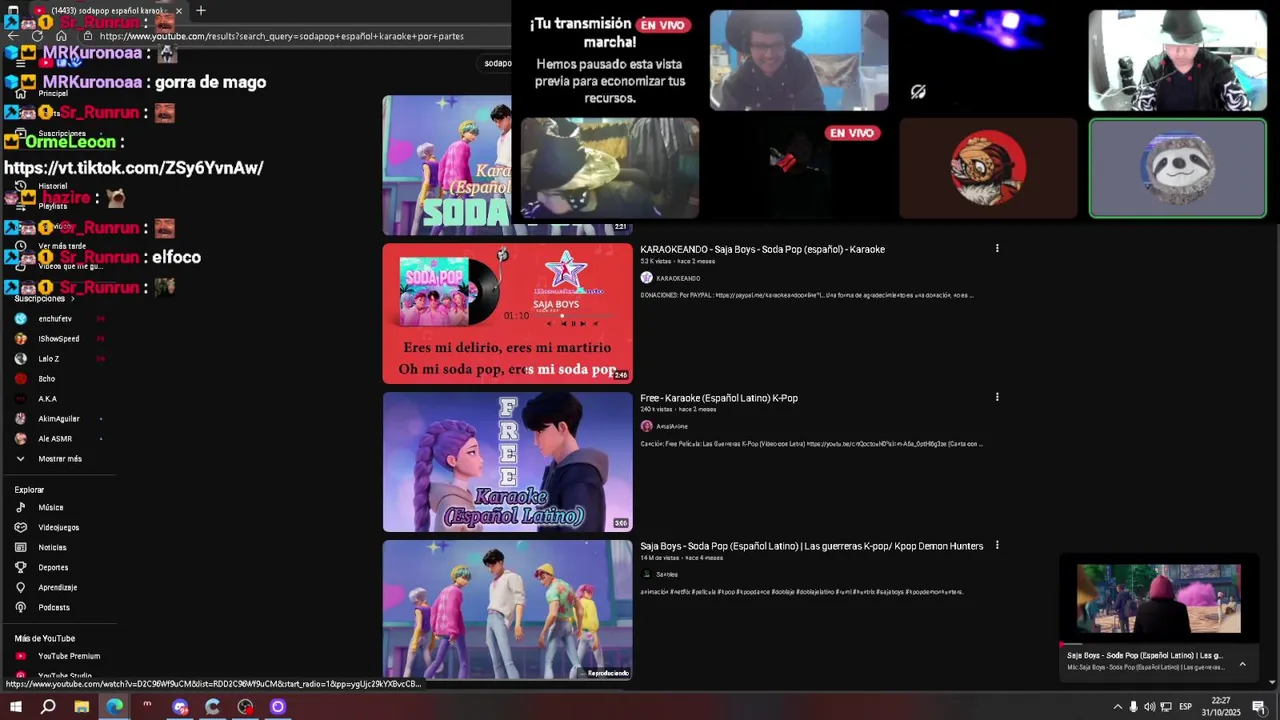Image resolution: width=1280 pixels, height=720 pixels.
Task: Click the hazire chat username
Action: (66, 198)
